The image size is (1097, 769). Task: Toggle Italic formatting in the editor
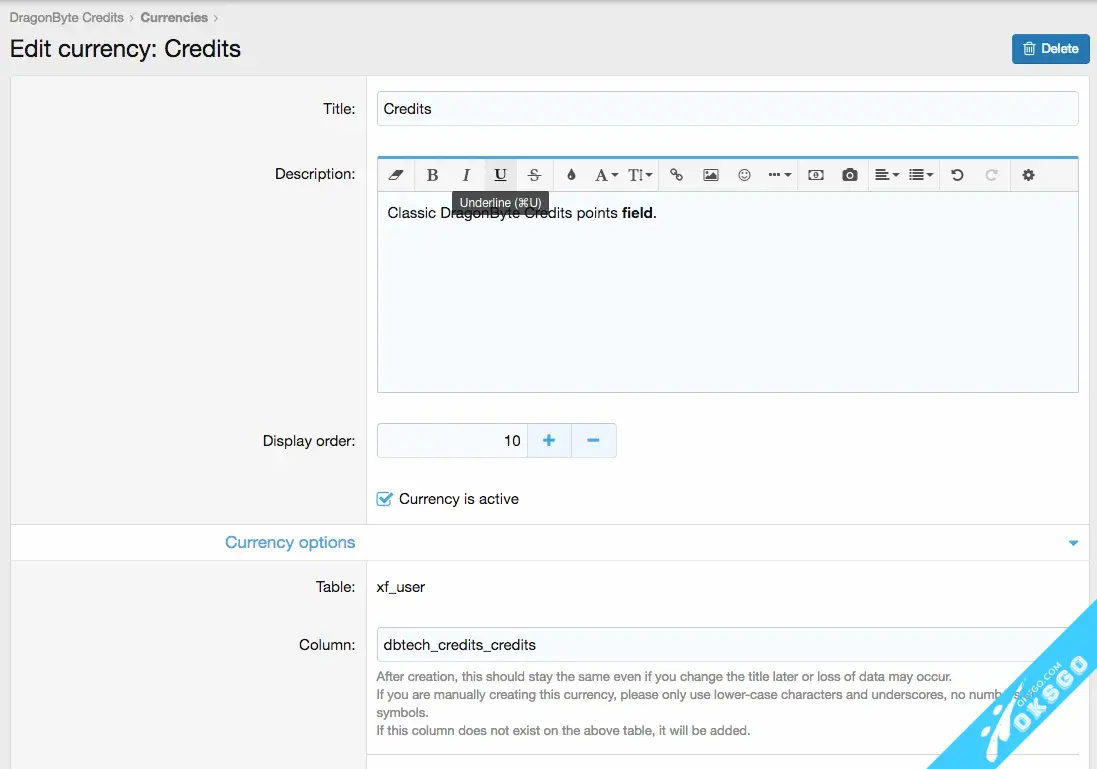(466, 175)
